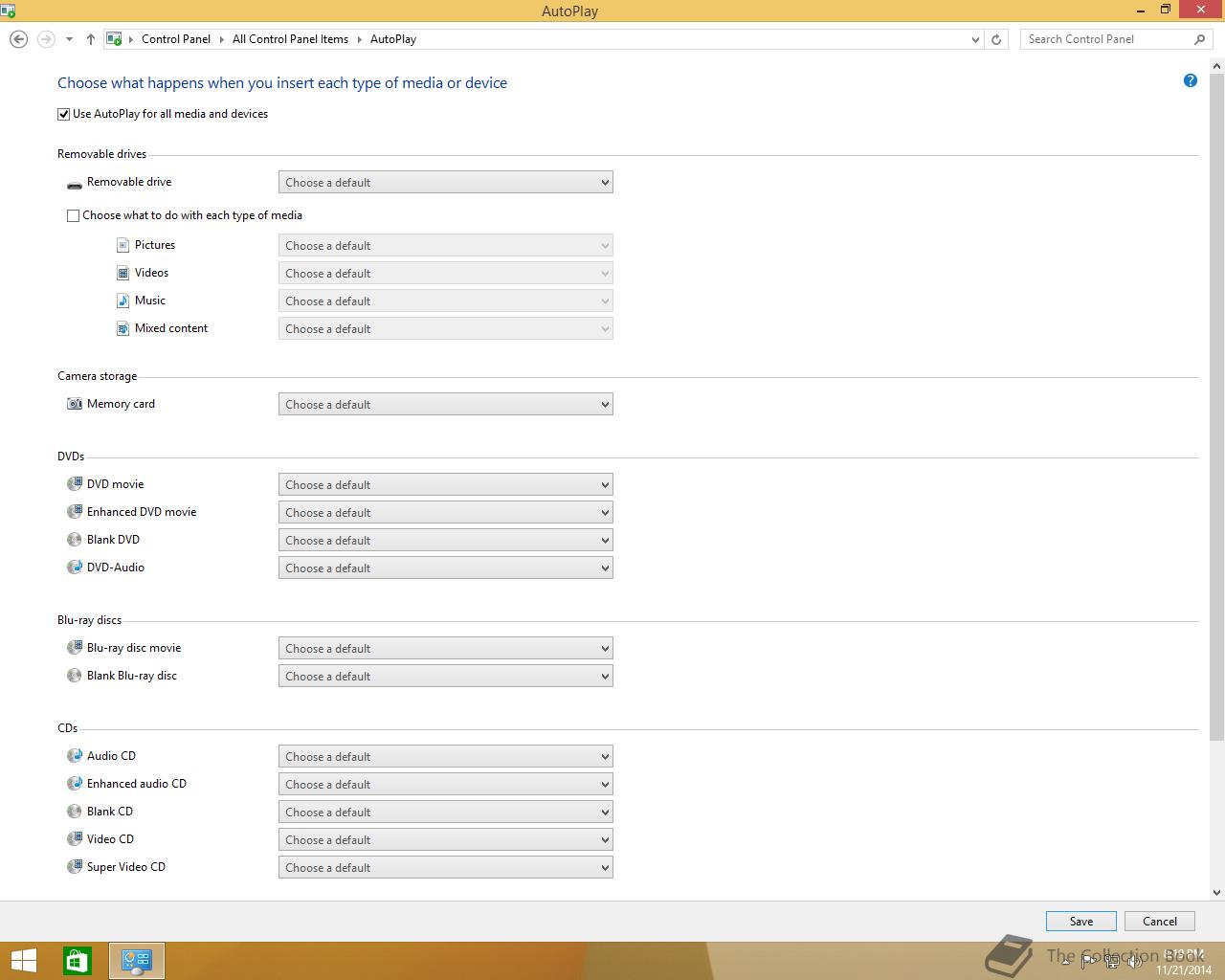1225x980 pixels.
Task: Click the Blu-ray disc movie icon
Action: (75, 648)
